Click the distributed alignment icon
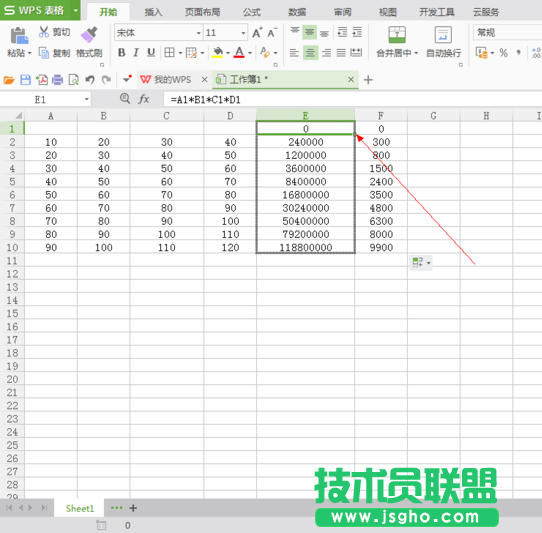Screen dimensions: 542x533 (356, 53)
